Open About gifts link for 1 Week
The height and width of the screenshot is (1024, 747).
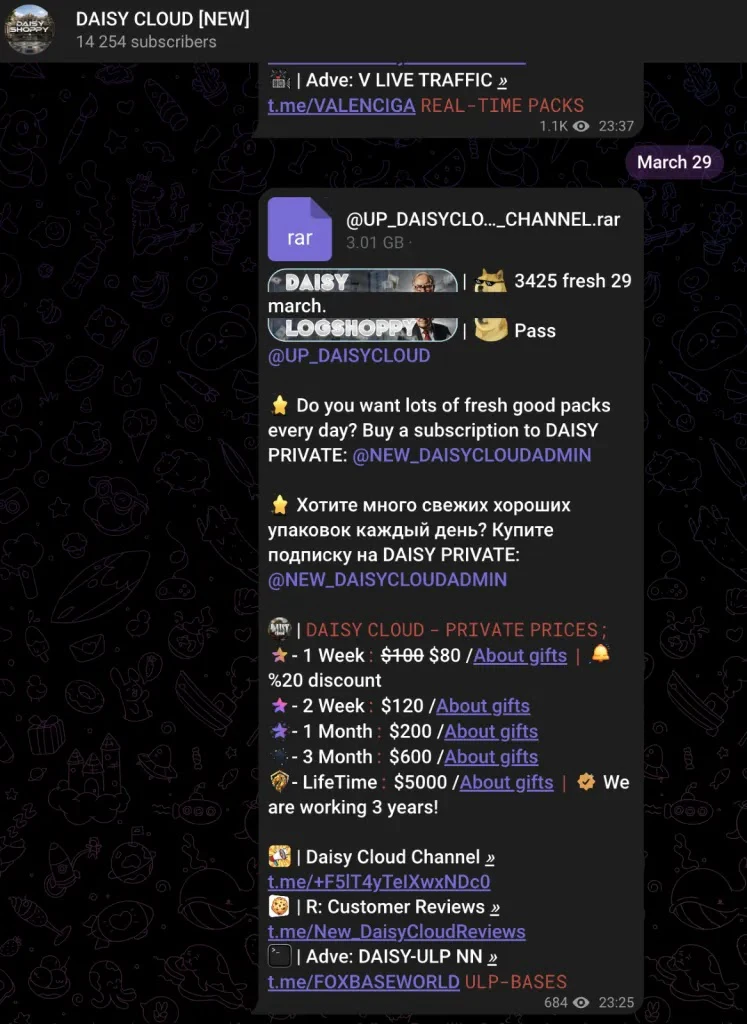[520, 655]
